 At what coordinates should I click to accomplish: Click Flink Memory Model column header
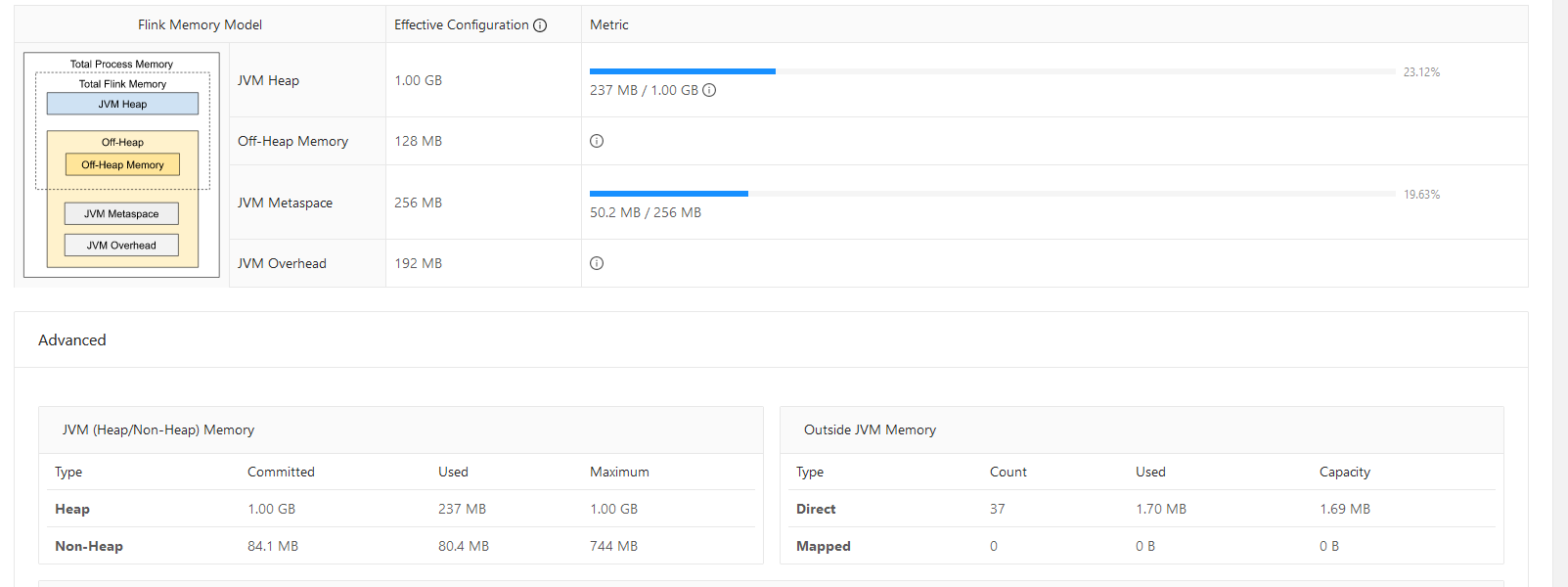click(x=200, y=24)
